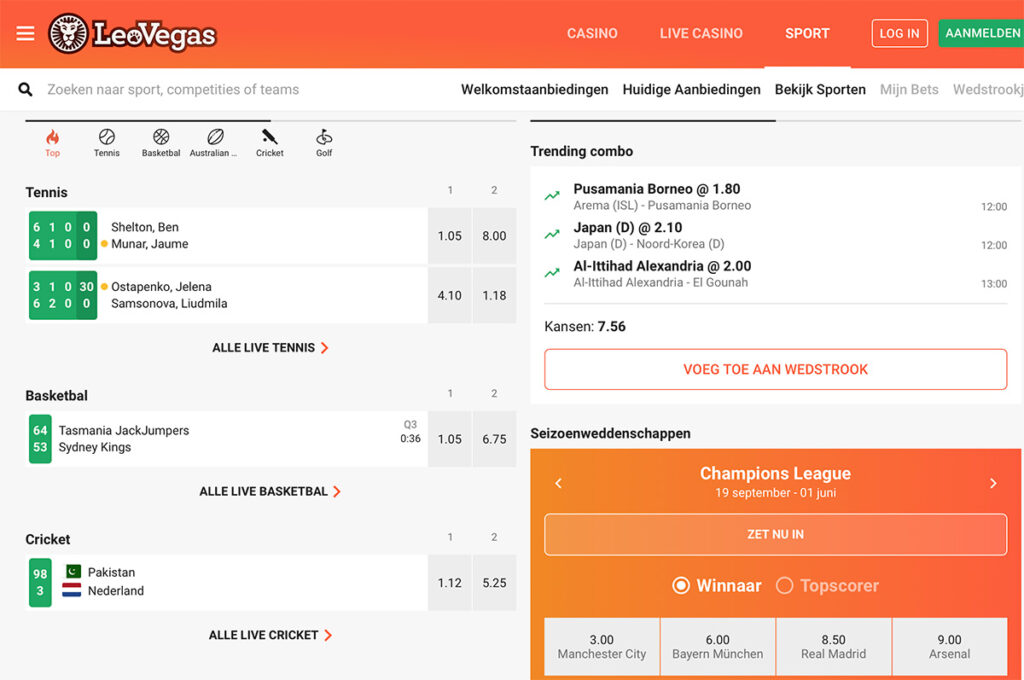Pick Arsenal at 9.00
The image size is (1024, 680).
(950, 646)
